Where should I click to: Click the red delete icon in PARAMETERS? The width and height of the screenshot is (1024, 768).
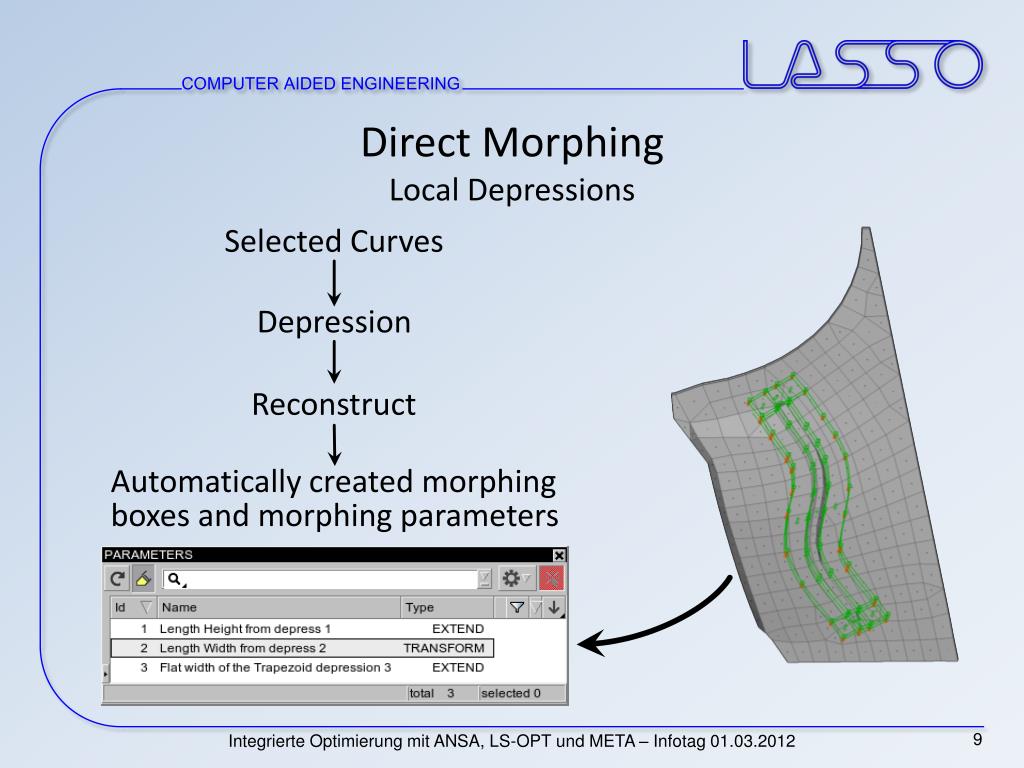pyautogui.click(x=551, y=579)
